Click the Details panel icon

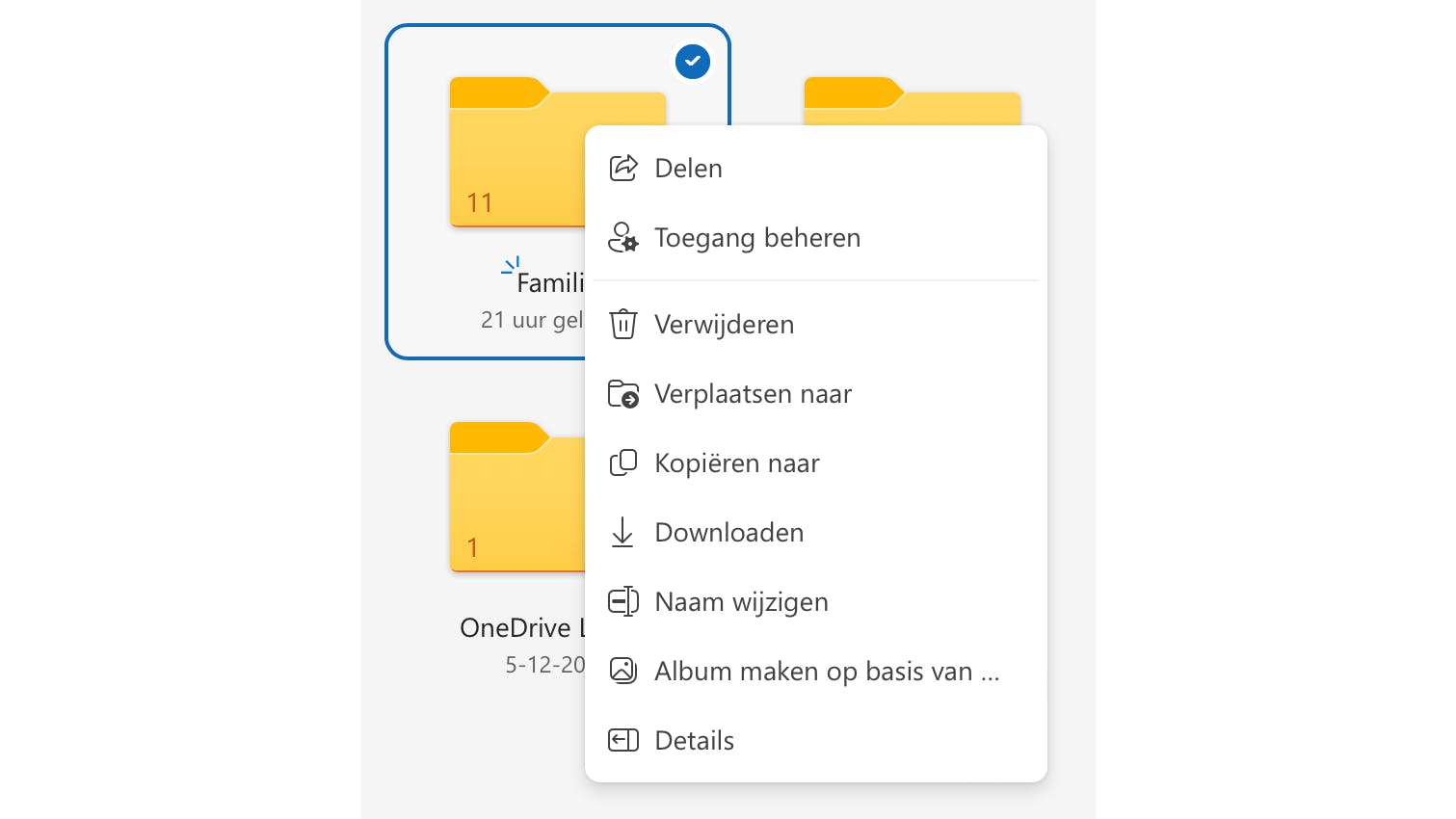[x=623, y=740]
